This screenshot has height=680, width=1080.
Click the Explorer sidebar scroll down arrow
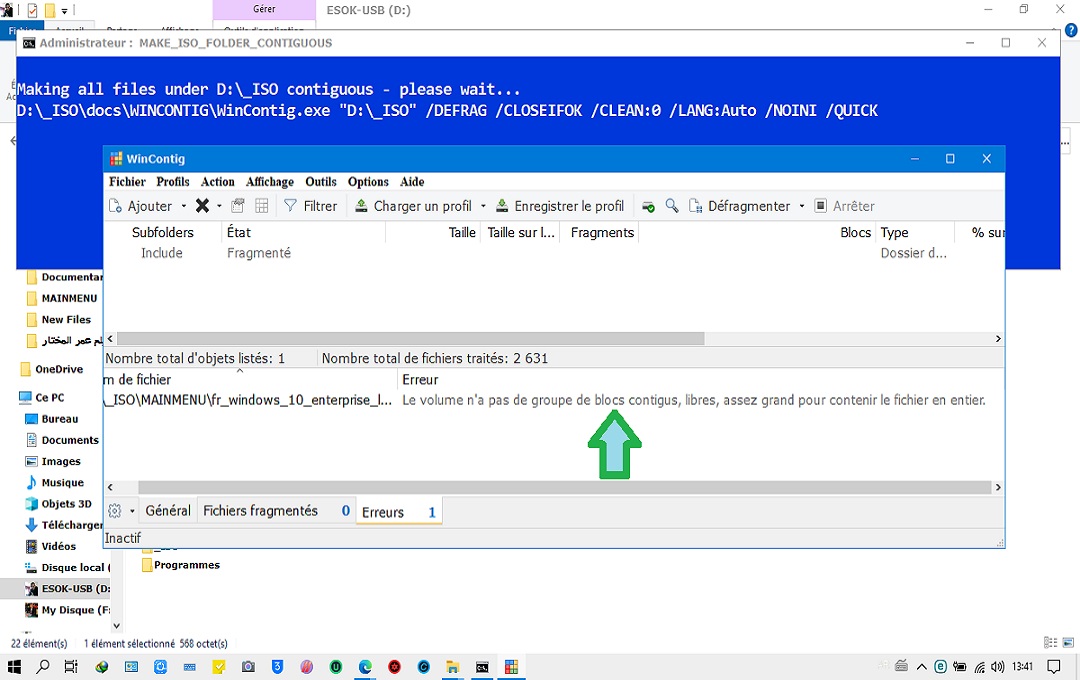116,626
